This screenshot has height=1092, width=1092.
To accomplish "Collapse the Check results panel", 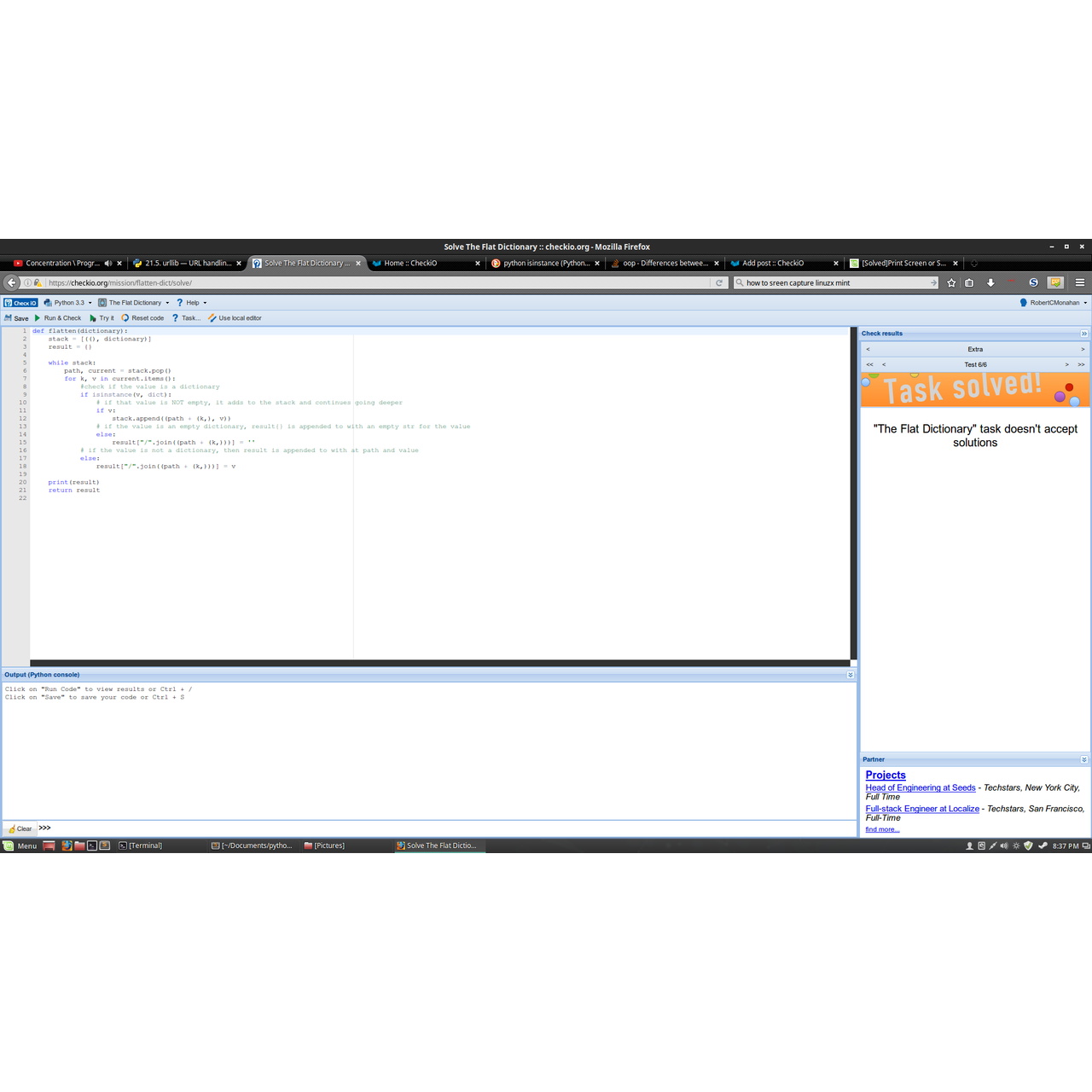I will 1084,334.
